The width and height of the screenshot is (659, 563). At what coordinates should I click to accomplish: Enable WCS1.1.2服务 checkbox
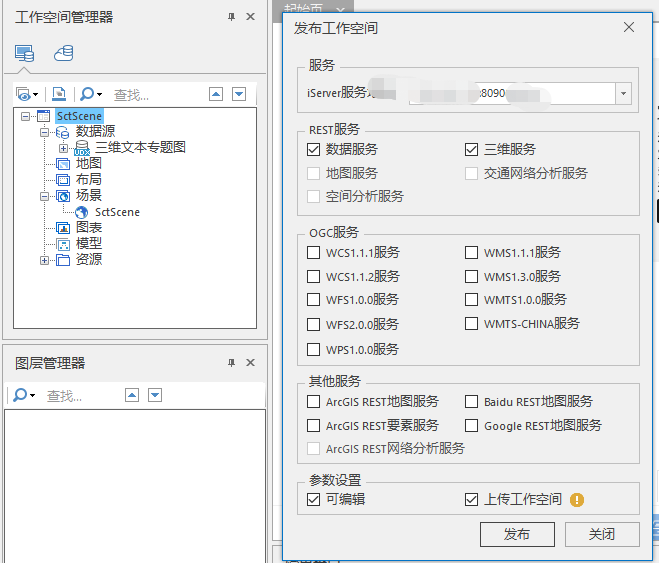[314, 276]
